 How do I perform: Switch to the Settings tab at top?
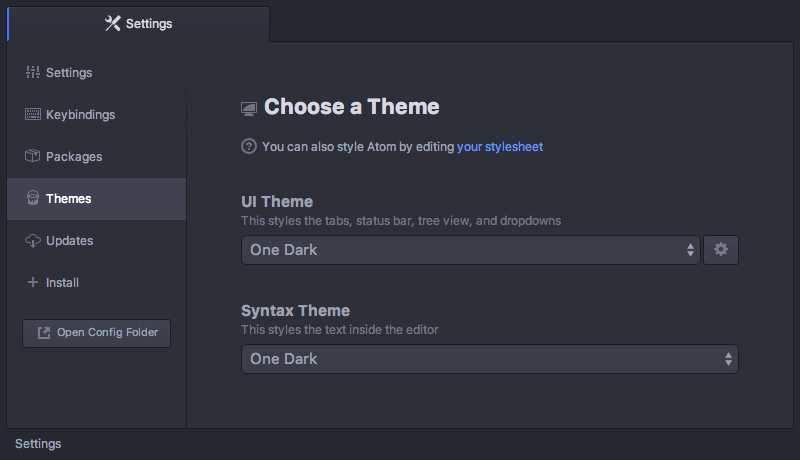tap(138, 24)
